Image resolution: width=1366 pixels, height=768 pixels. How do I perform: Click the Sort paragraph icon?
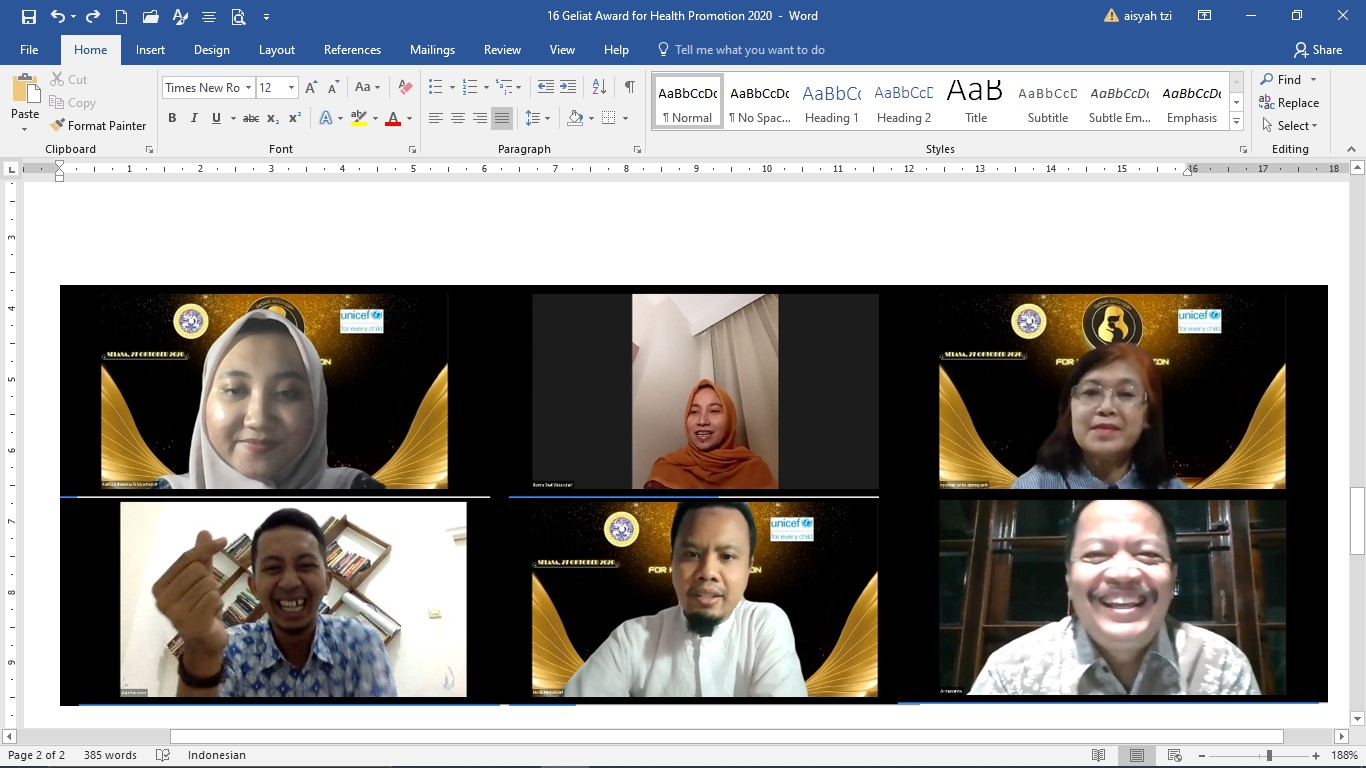click(599, 87)
